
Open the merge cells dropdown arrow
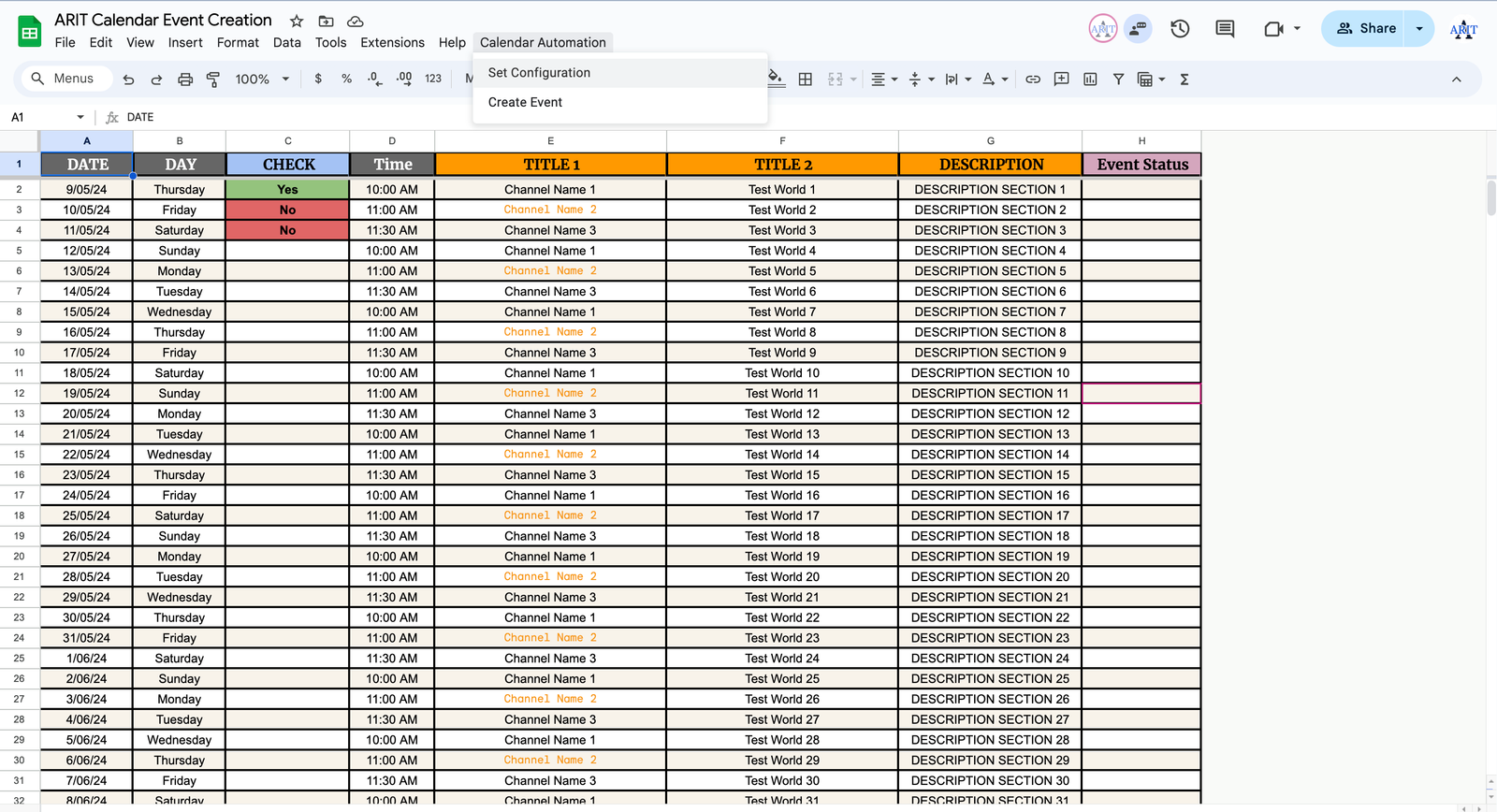(x=853, y=80)
